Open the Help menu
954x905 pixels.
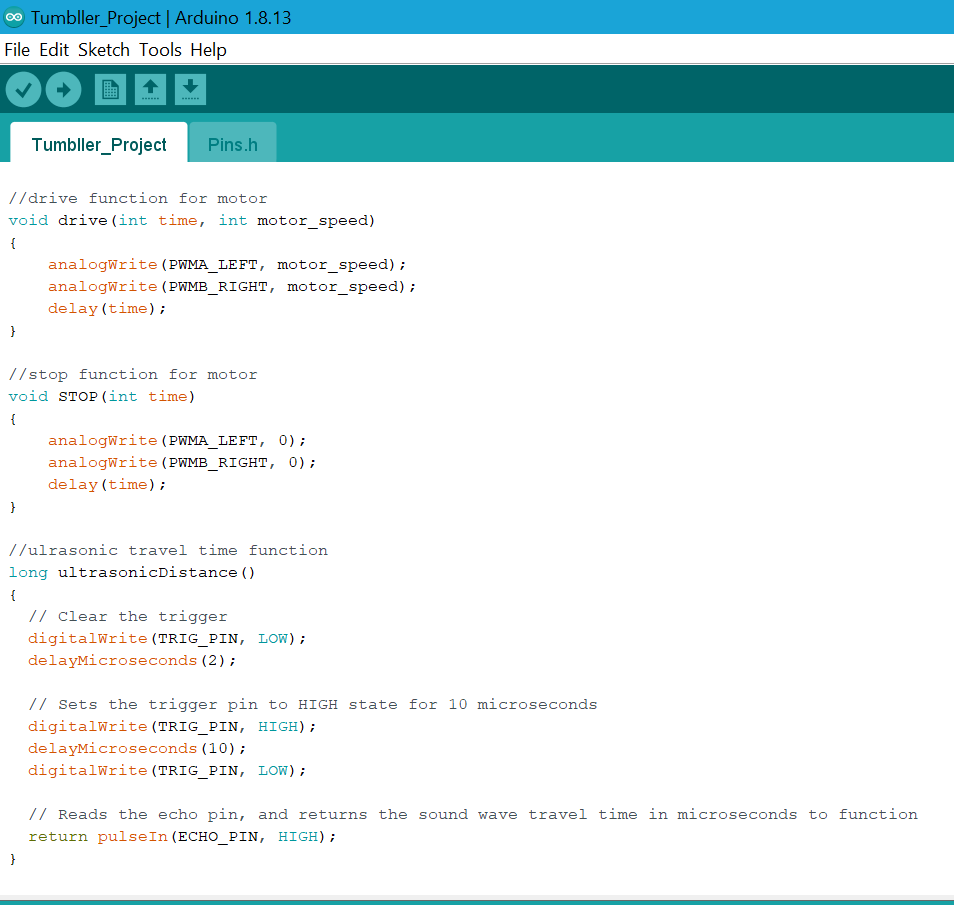pyautogui.click(x=209, y=50)
